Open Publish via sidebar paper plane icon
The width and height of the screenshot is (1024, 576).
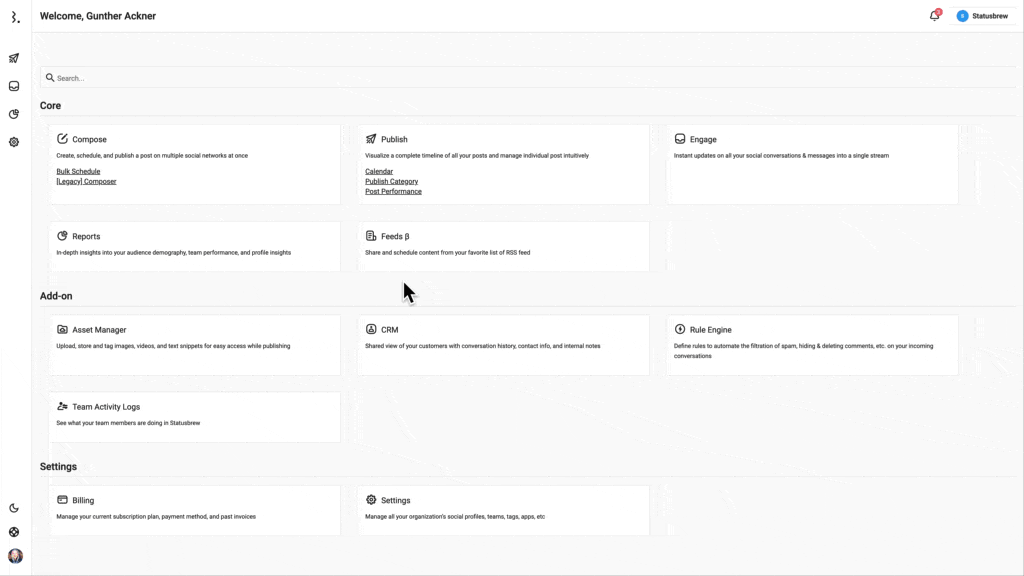14,58
